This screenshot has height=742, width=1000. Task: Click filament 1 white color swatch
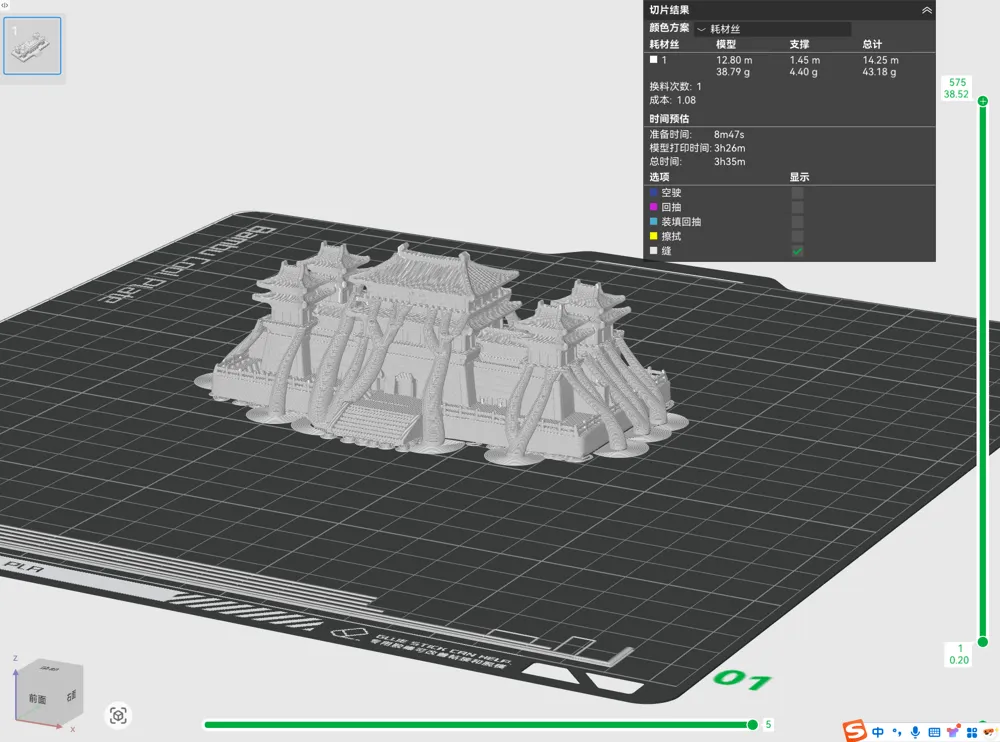pyautogui.click(x=653, y=59)
